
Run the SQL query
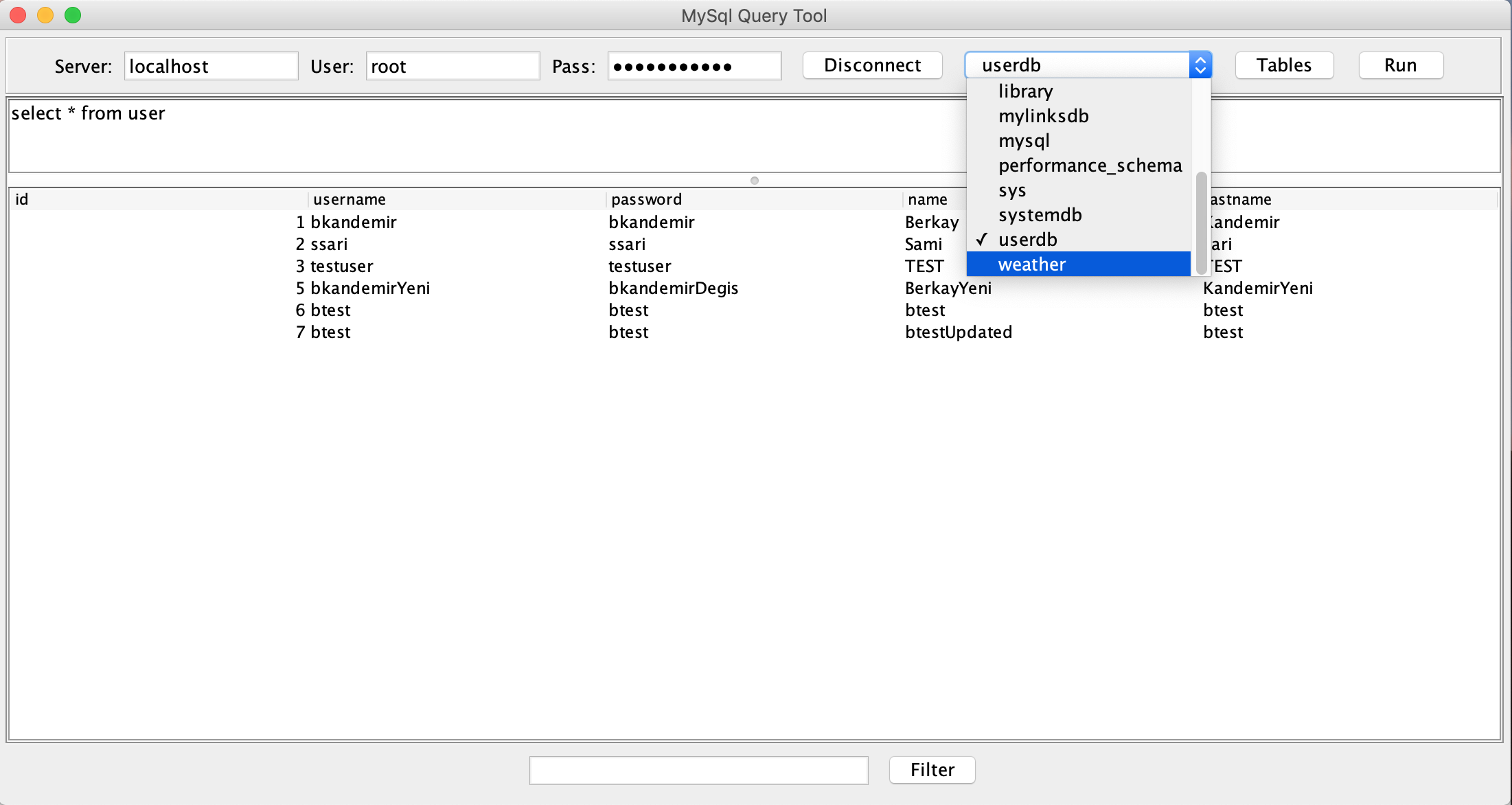point(1400,65)
